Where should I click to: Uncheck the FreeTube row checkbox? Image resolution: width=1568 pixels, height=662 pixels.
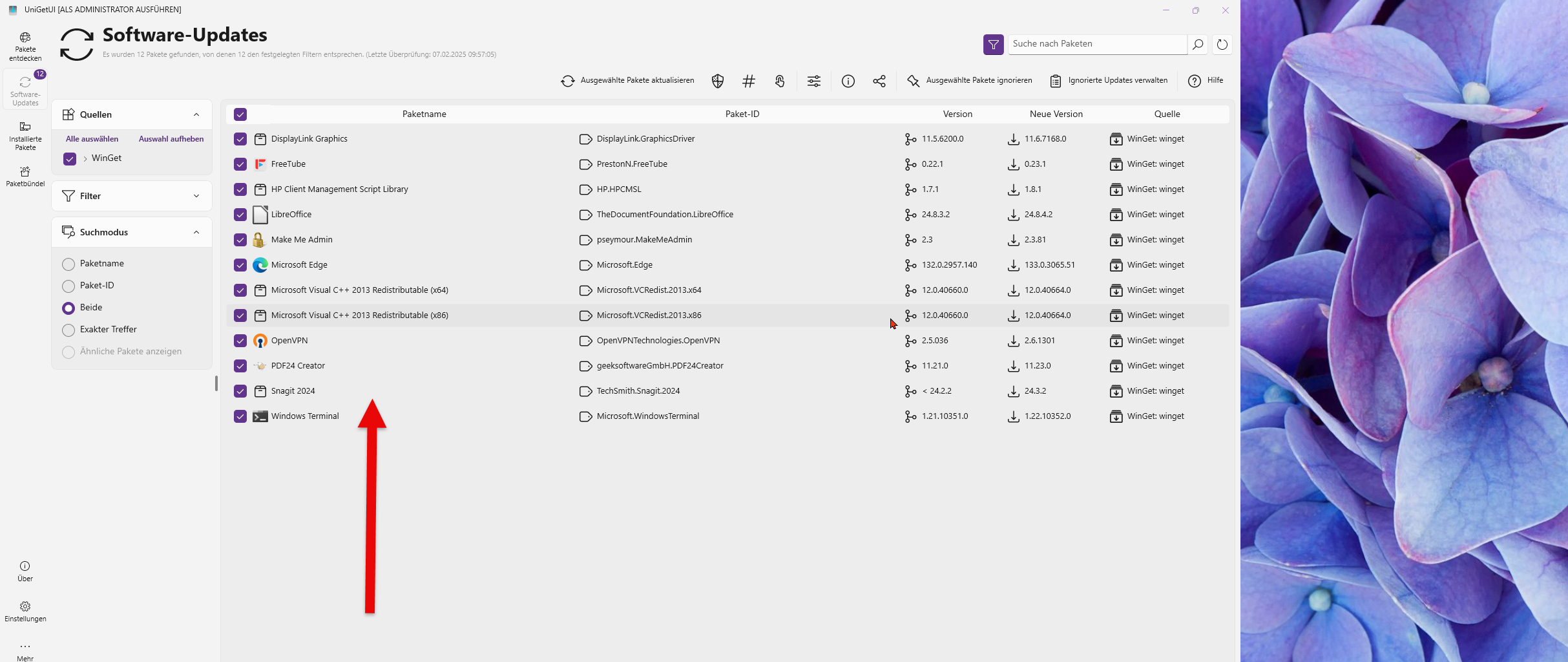coord(240,164)
